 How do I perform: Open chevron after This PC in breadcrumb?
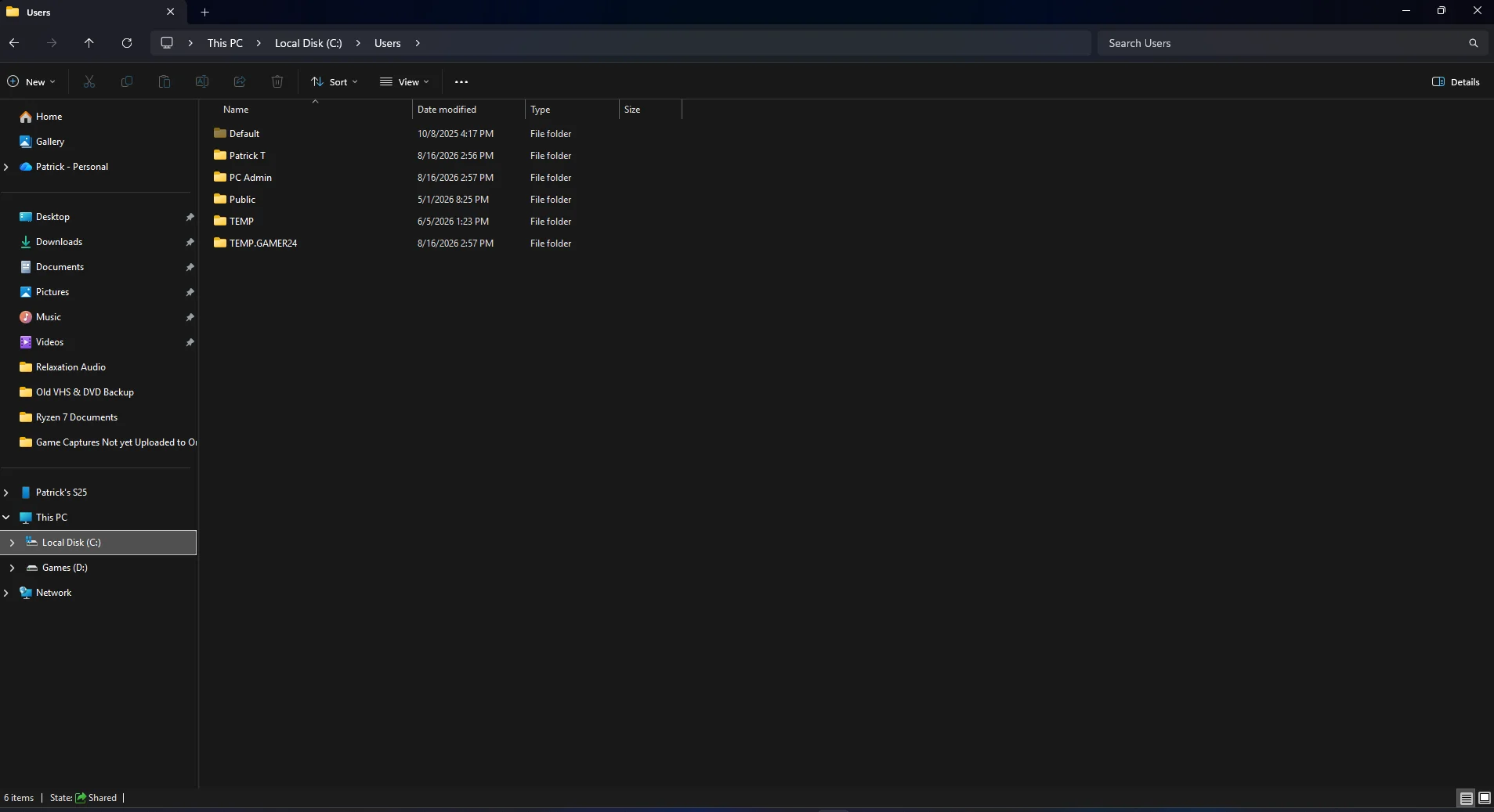click(259, 43)
